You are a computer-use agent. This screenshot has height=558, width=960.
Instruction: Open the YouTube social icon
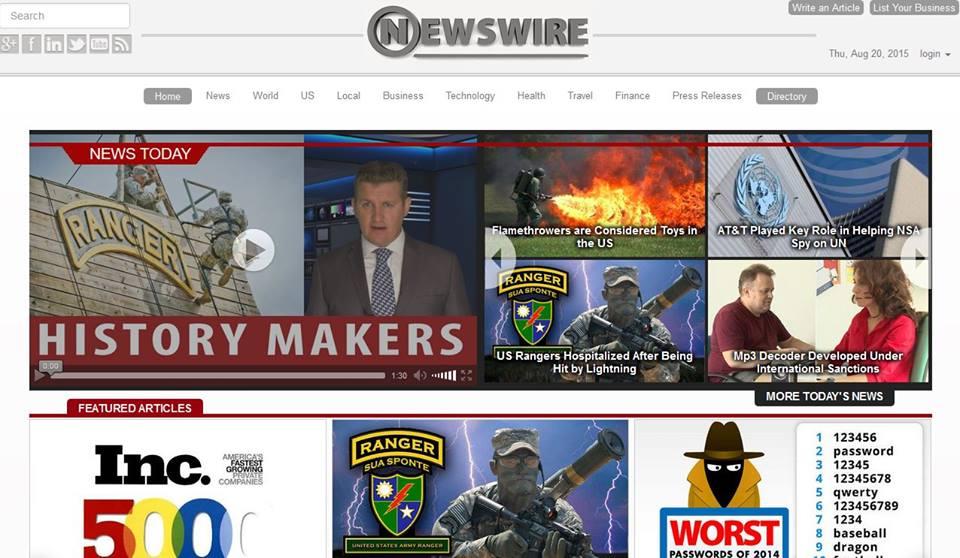click(99, 43)
